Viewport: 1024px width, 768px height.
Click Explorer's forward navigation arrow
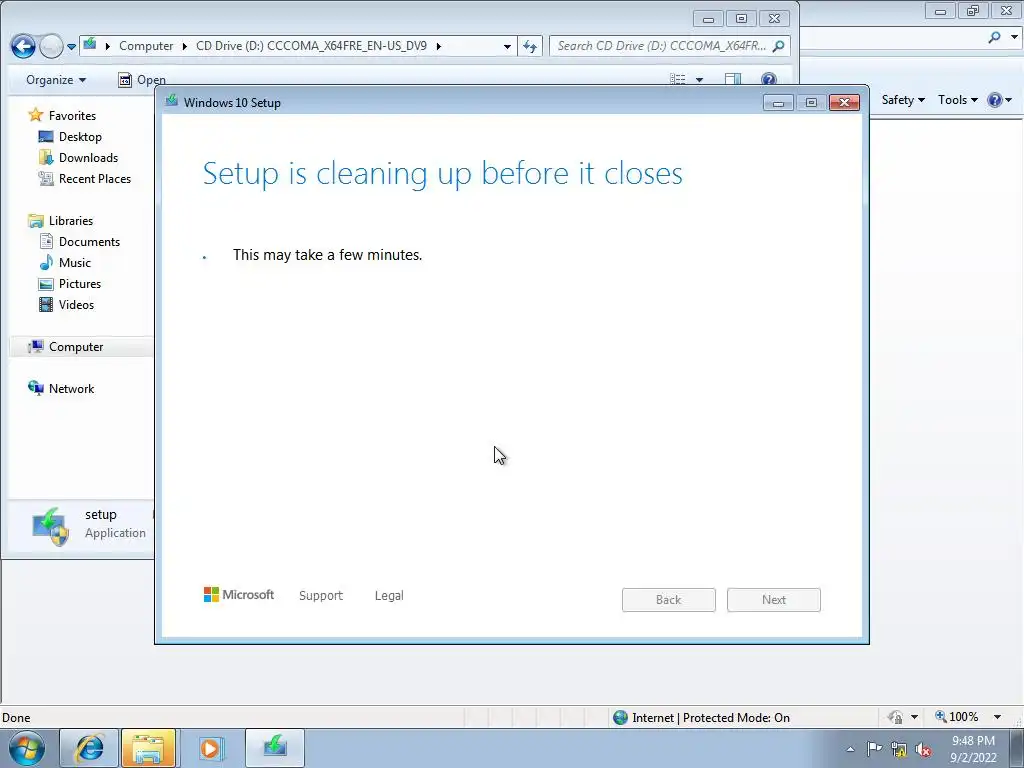tap(51, 46)
